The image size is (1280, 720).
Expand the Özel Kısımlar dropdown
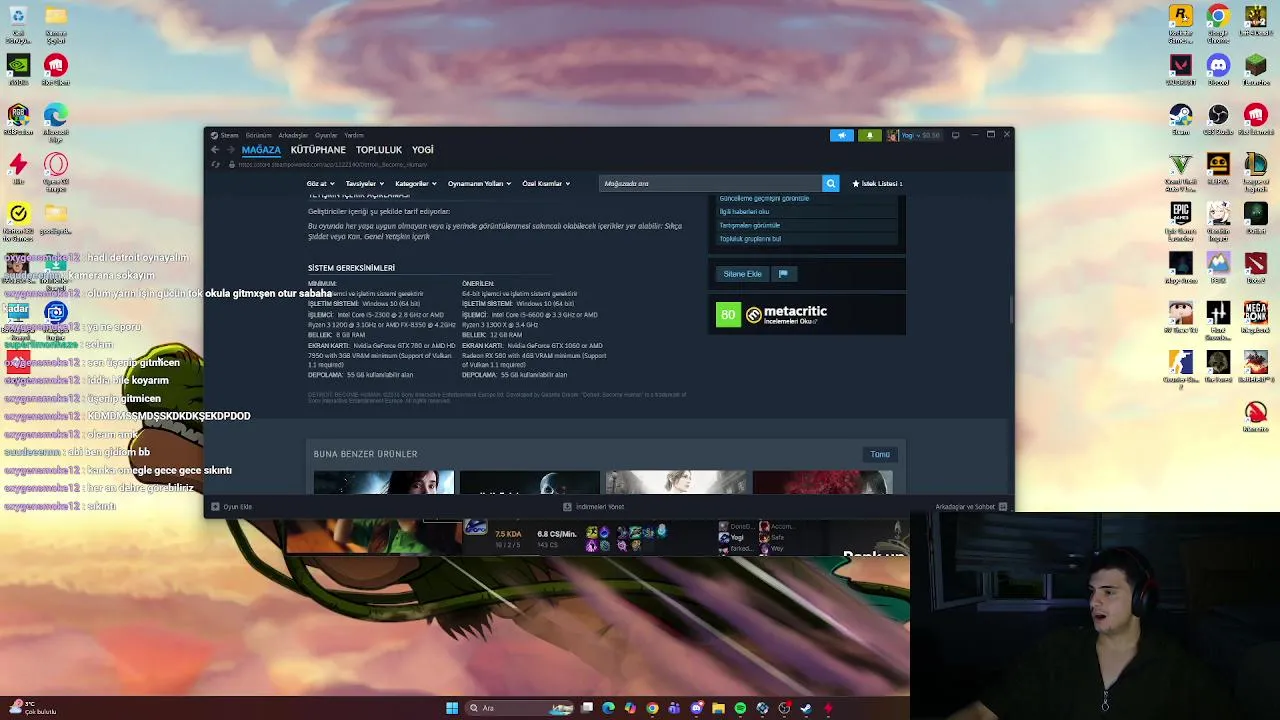pyautogui.click(x=546, y=184)
